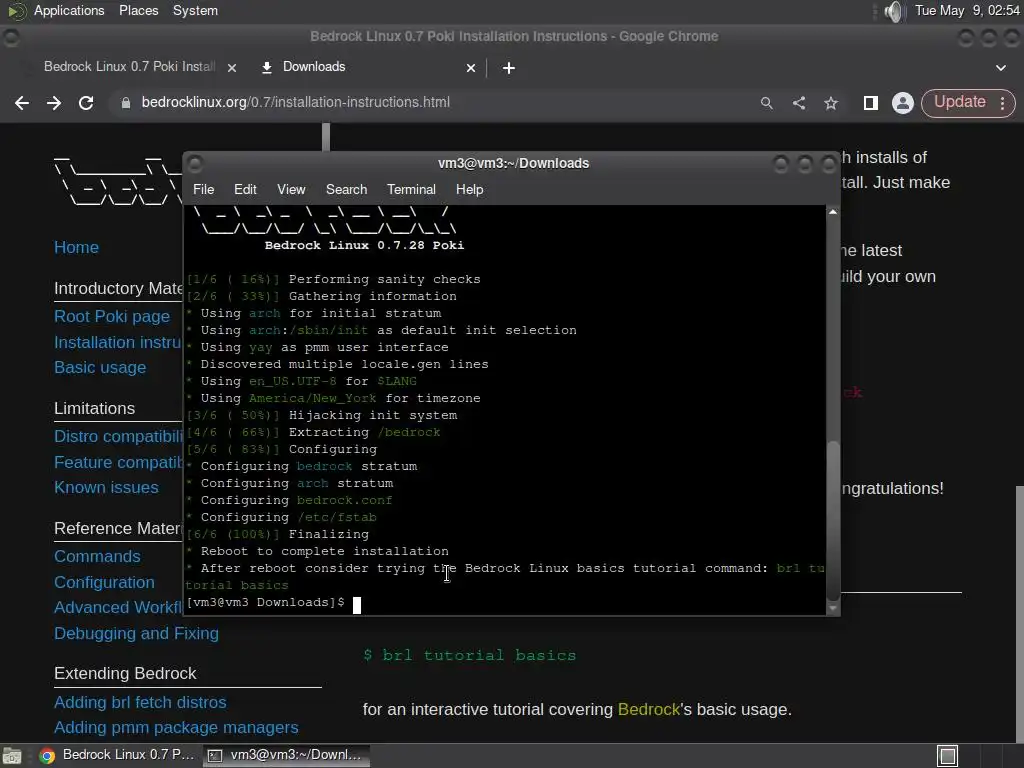Open the Home link
The height and width of the screenshot is (768, 1024).
click(76, 248)
